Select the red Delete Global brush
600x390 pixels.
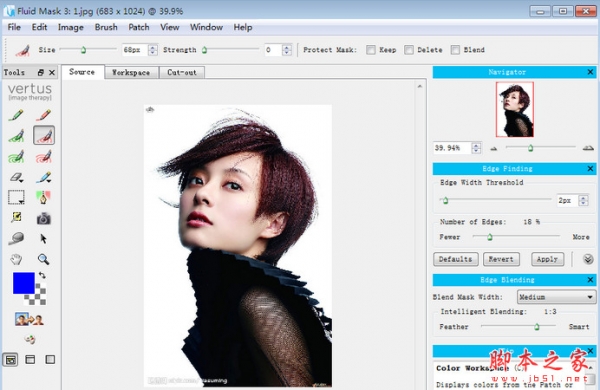(x=44, y=156)
